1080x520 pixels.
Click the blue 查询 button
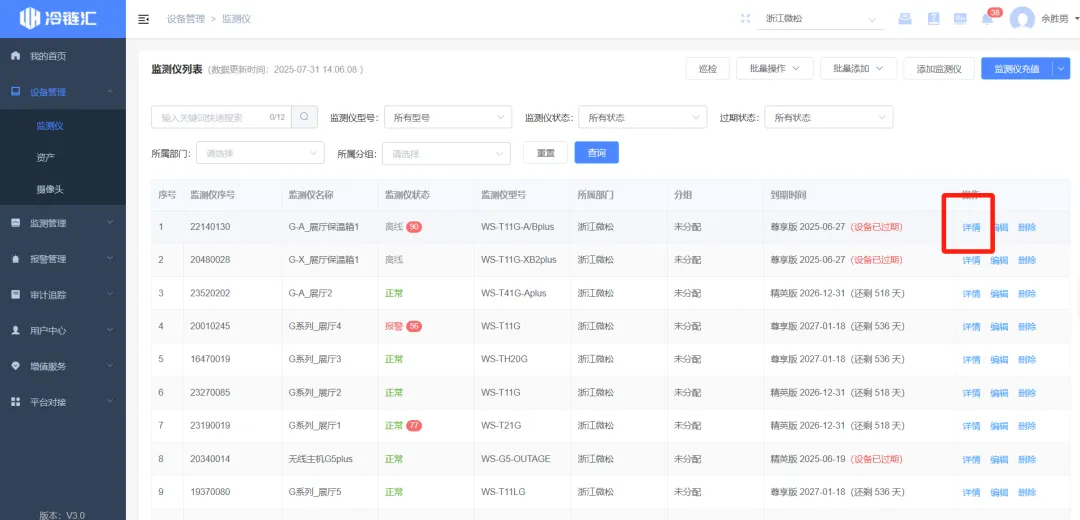point(596,153)
